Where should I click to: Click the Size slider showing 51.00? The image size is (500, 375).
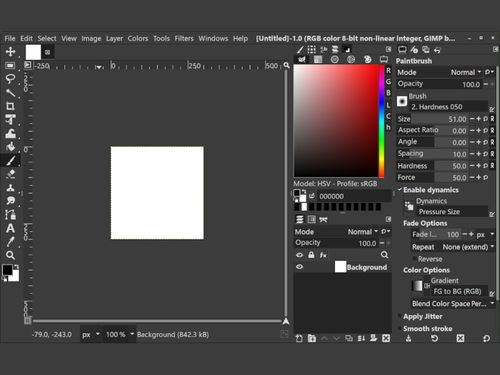(x=432, y=119)
